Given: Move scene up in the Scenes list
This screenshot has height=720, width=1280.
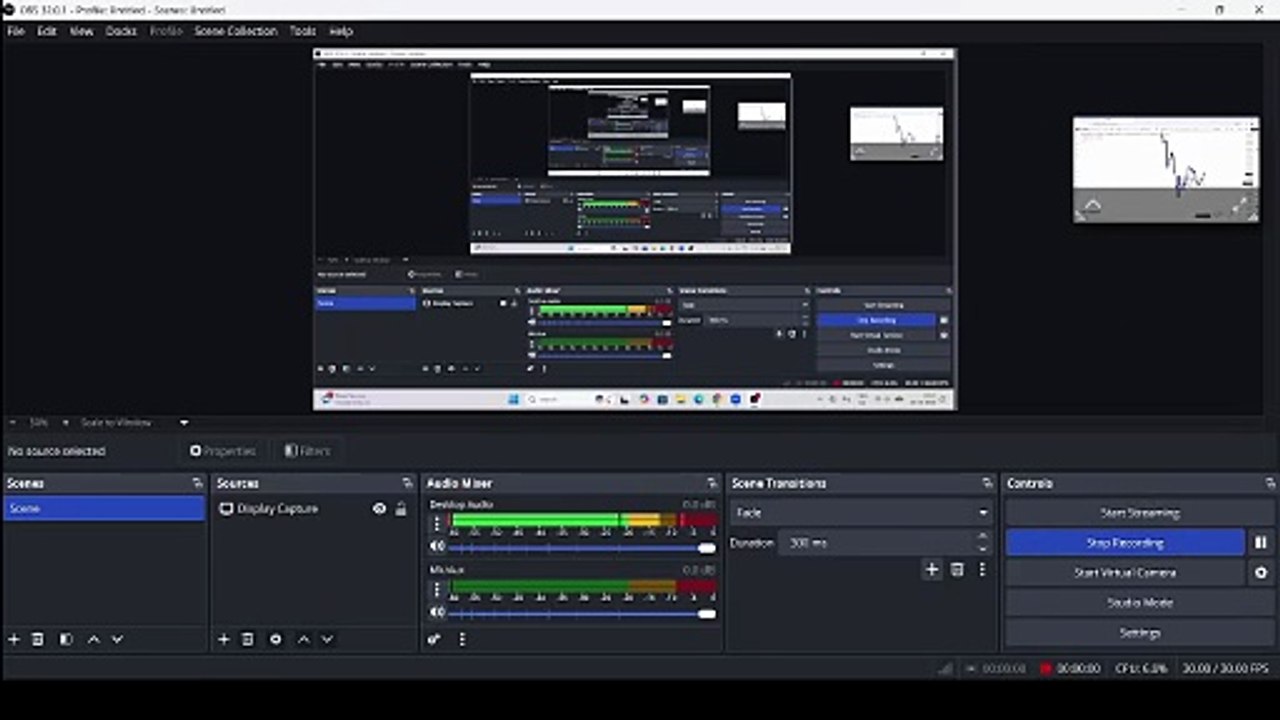Looking at the screenshot, I should (x=94, y=639).
